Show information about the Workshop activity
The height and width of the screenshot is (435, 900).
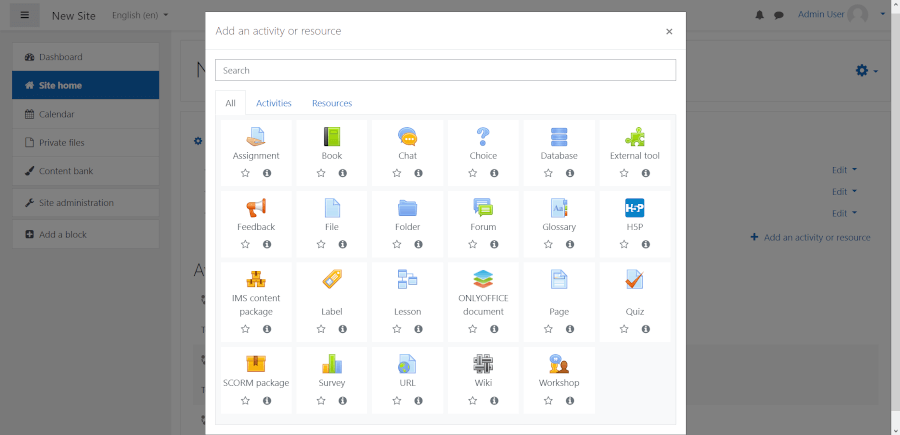(570, 401)
